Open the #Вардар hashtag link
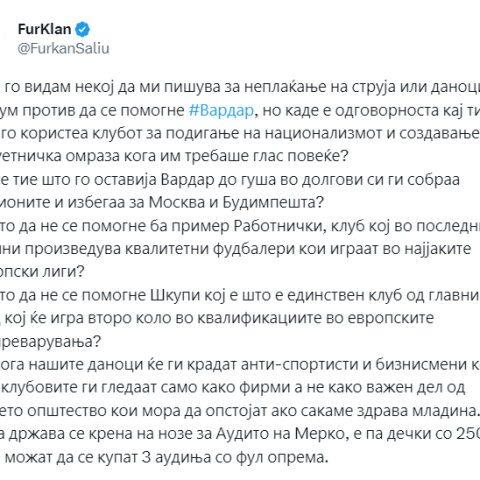Viewport: 480px width, 480px height. [221, 110]
